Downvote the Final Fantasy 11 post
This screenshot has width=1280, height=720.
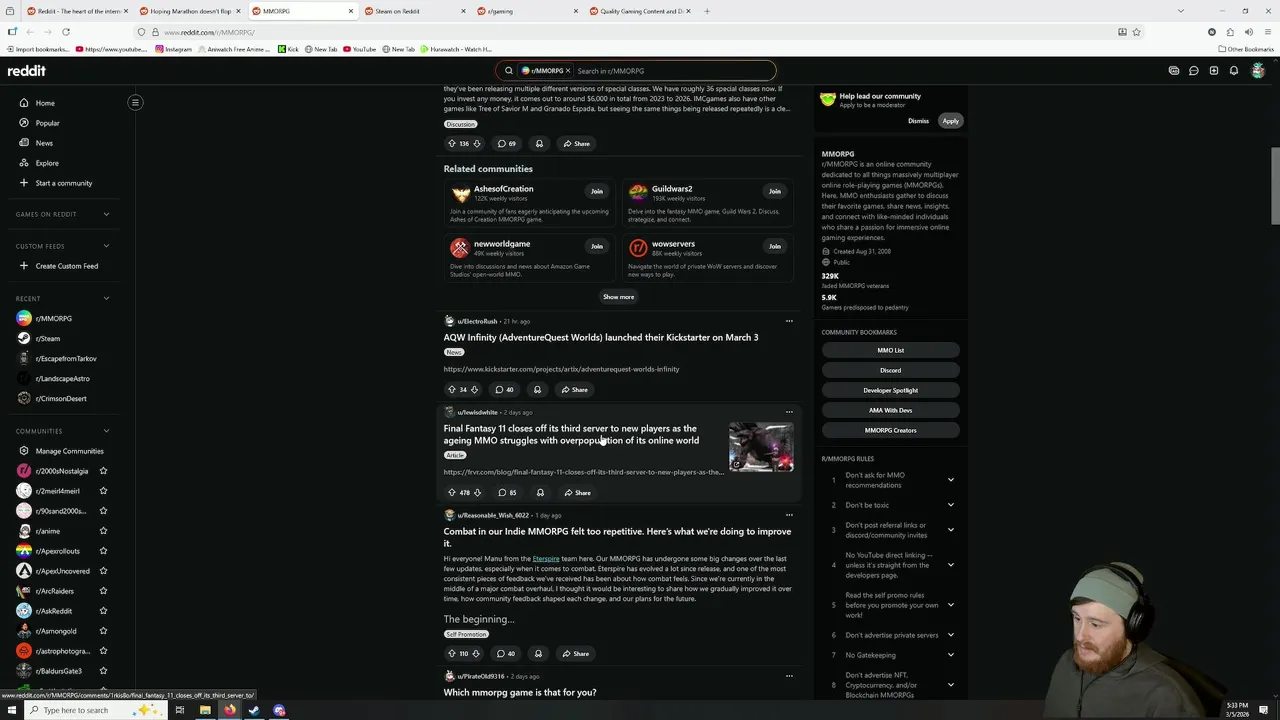(477, 492)
